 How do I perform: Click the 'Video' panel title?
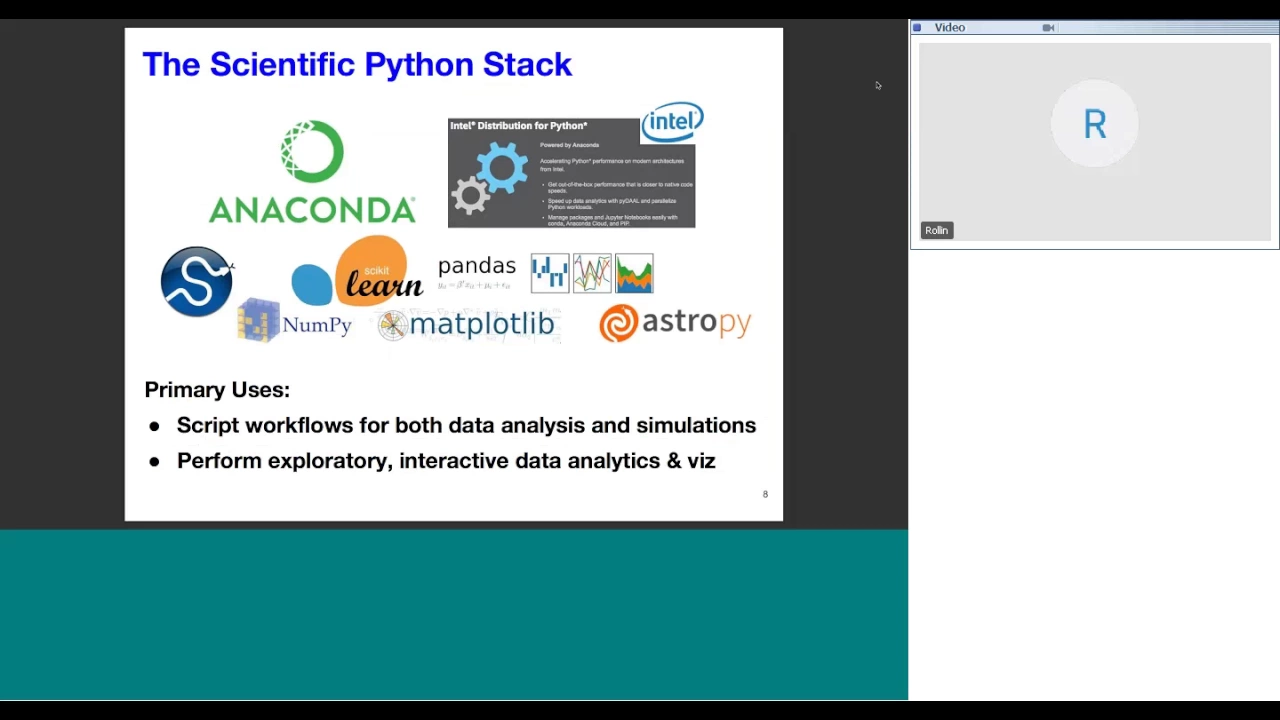(x=950, y=28)
